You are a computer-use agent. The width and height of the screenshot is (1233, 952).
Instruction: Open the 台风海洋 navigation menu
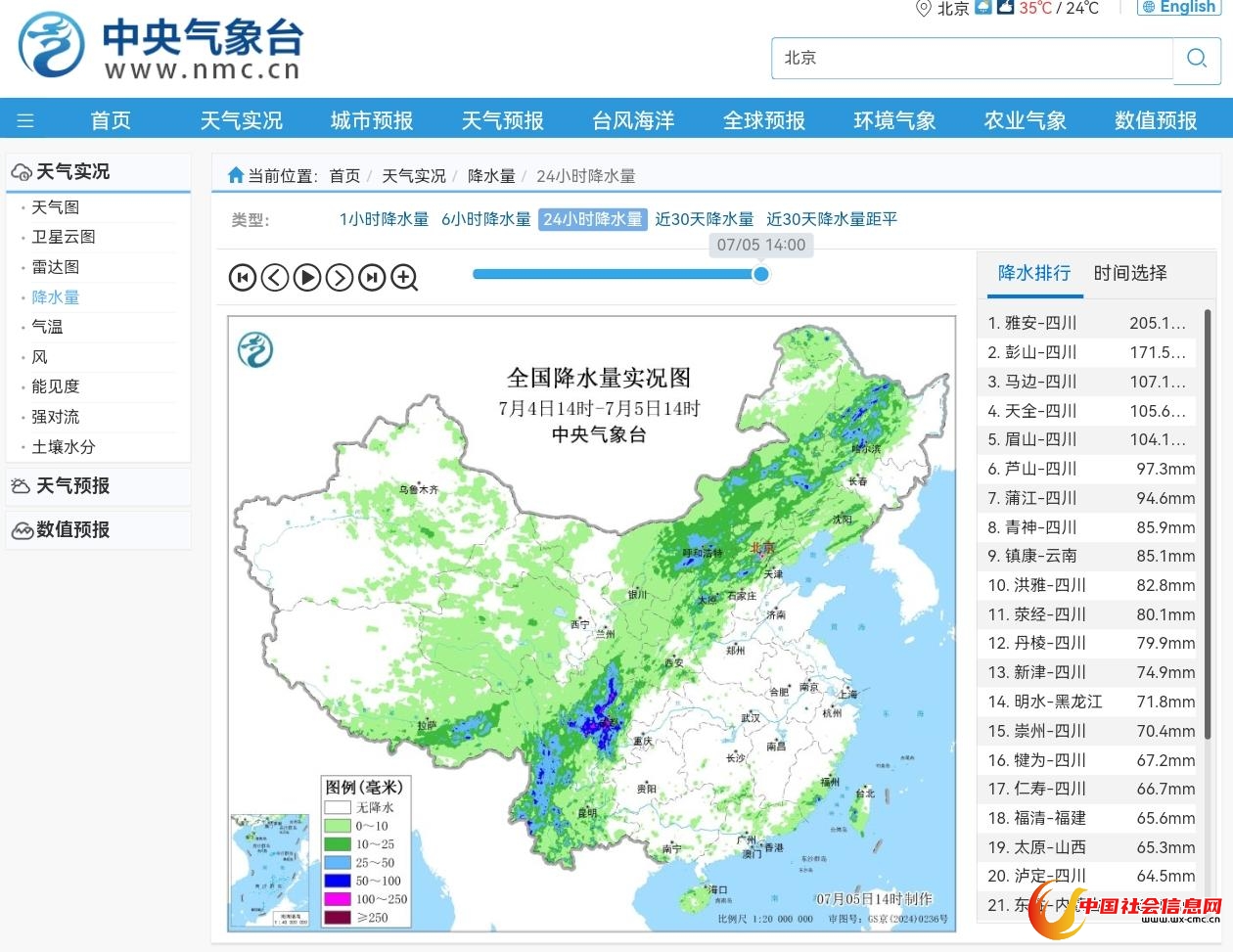coord(633,120)
